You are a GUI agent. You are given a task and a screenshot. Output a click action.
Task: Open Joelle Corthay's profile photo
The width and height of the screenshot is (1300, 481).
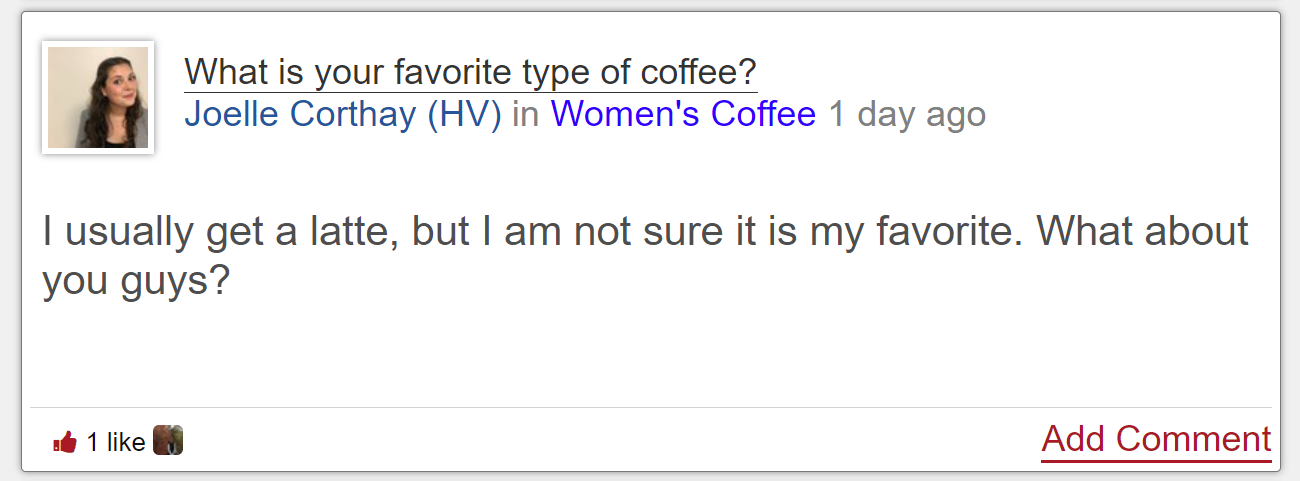tap(98, 98)
